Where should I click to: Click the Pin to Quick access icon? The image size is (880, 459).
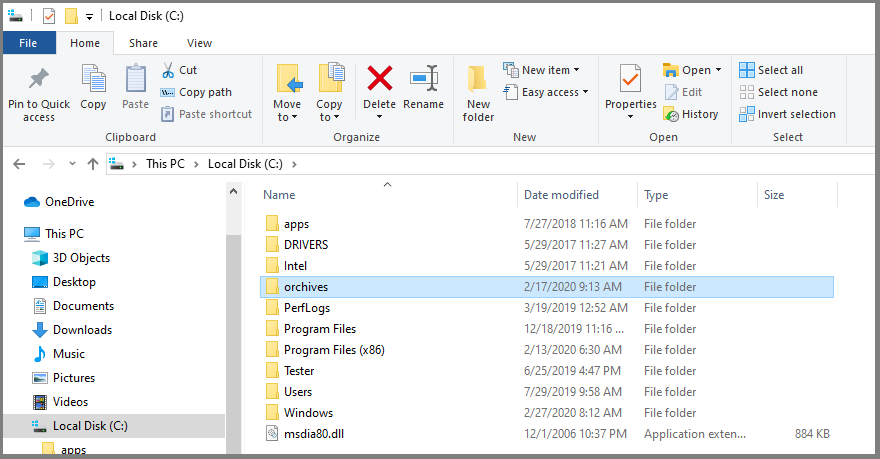point(38,80)
